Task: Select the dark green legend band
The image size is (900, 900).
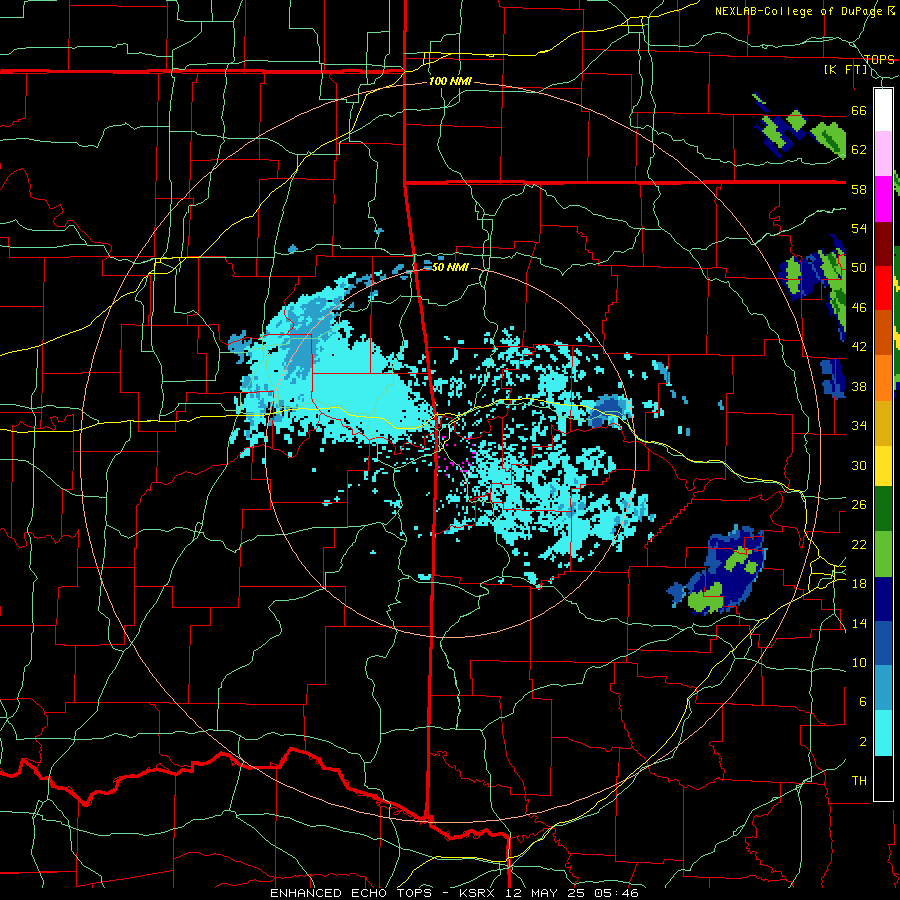Action: click(883, 509)
